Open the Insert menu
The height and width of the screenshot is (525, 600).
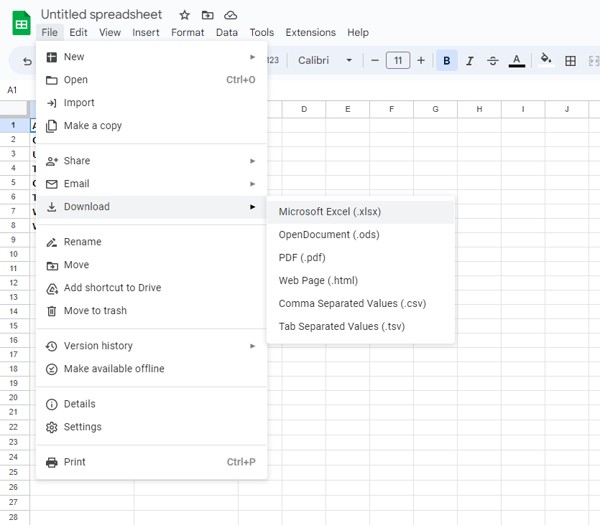coord(146,33)
